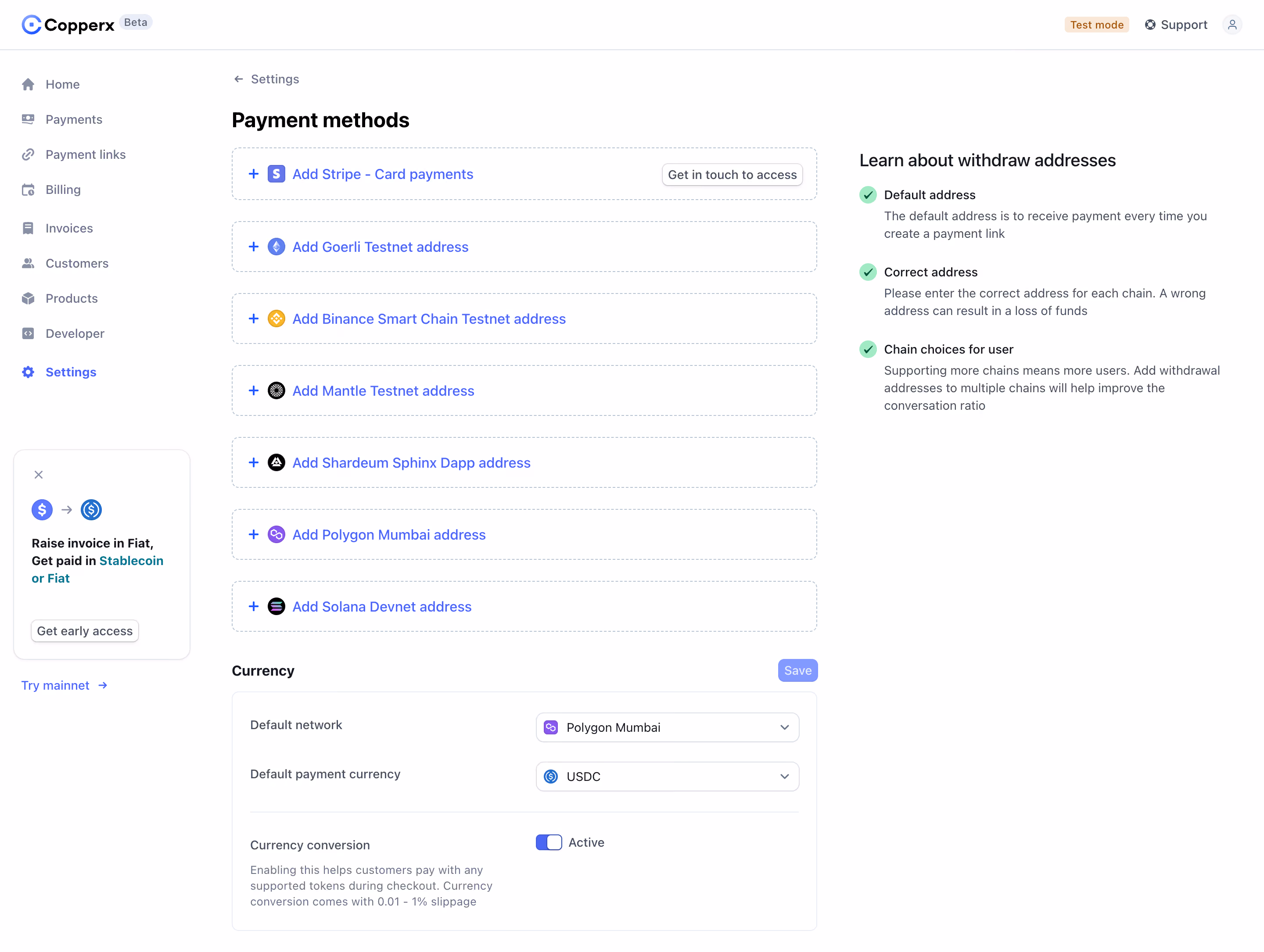Click the Polygon Mumbai icon in the address list
The width and height of the screenshot is (1264, 952).
[276, 534]
